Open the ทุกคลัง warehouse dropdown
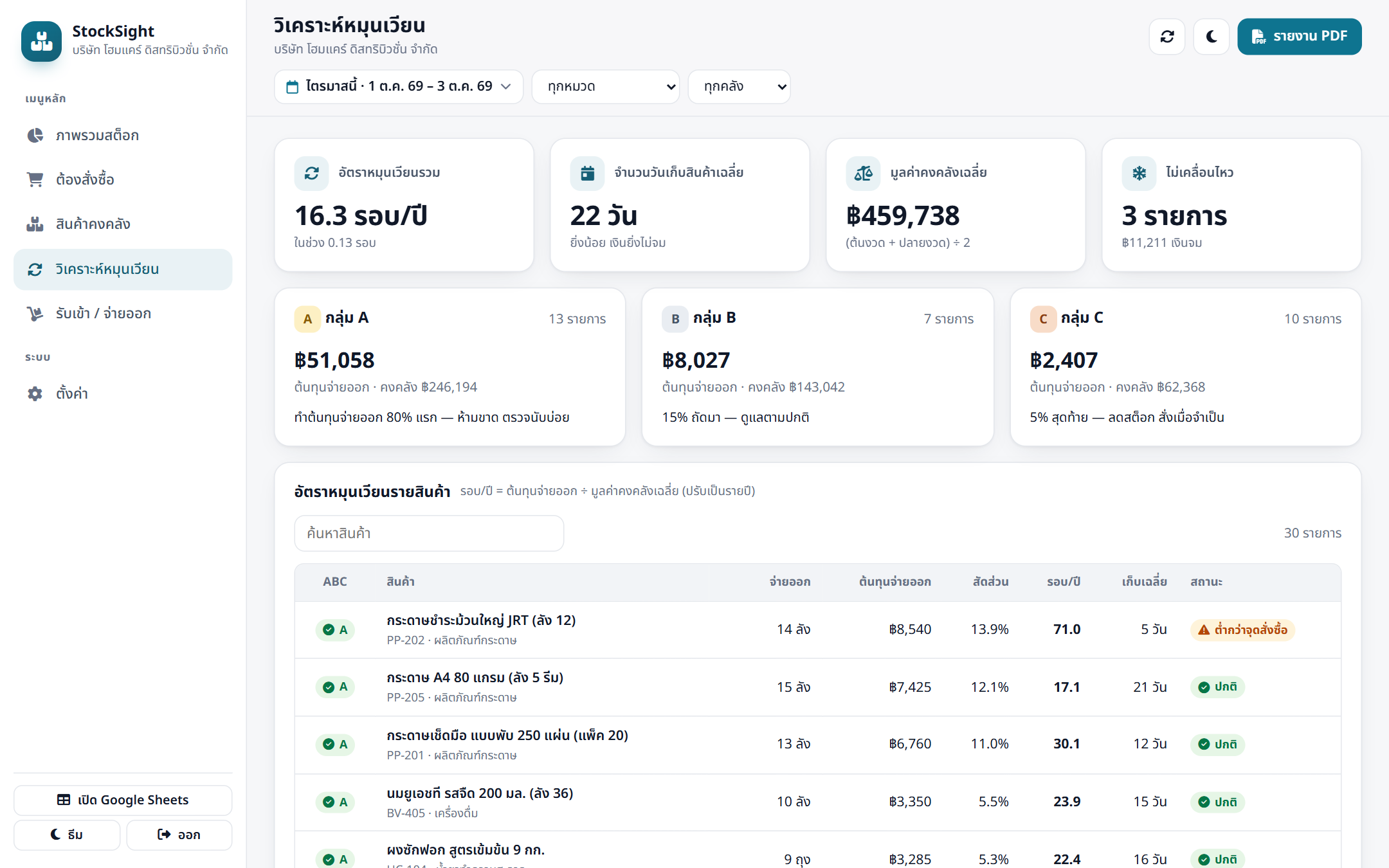The image size is (1389, 868). pyautogui.click(x=739, y=86)
